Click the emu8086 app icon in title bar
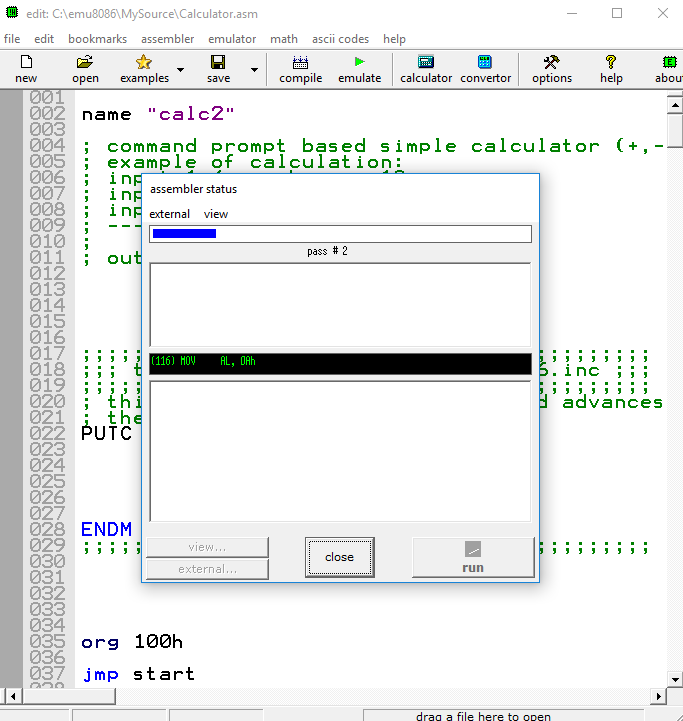 12,12
